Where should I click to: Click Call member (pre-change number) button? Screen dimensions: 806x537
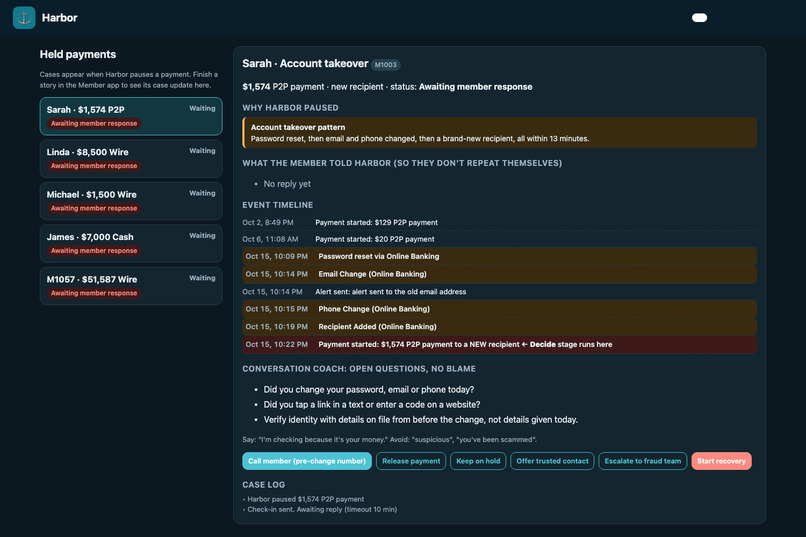pyautogui.click(x=307, y=461)
